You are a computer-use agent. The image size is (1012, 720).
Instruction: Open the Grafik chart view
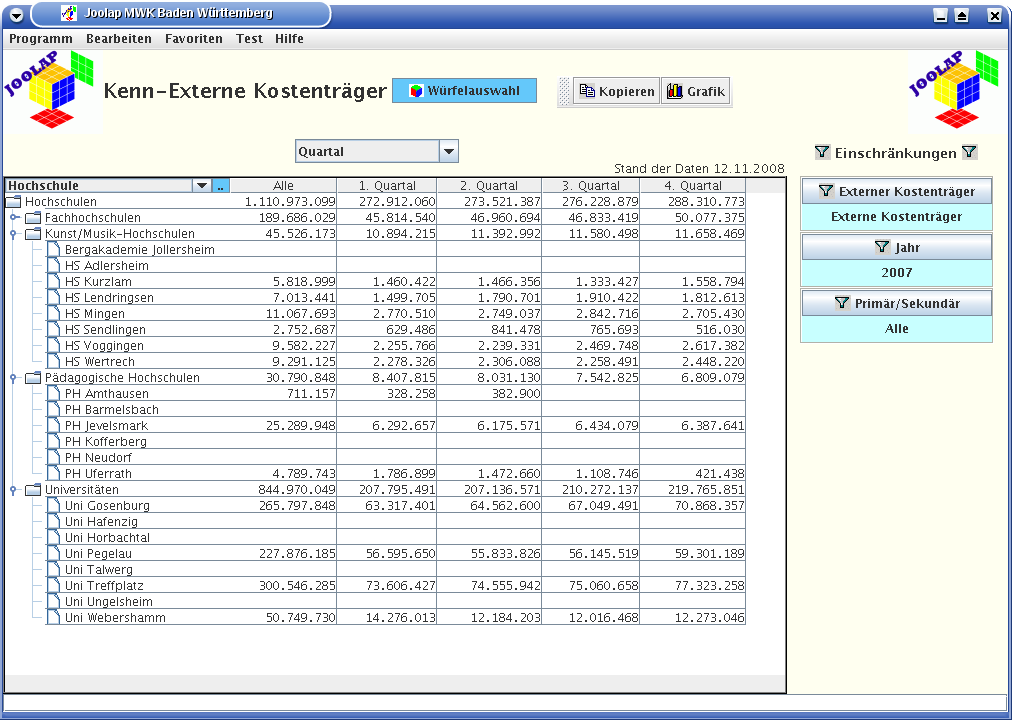(695, 92)
